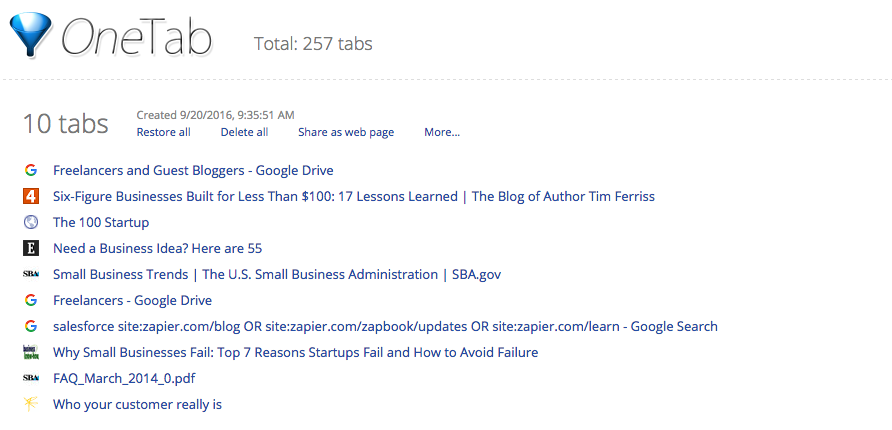Click the SBA favicon beside Small Business Trends
The width and height of the screenshot is (892, 430).
click(x=31, y=274)
